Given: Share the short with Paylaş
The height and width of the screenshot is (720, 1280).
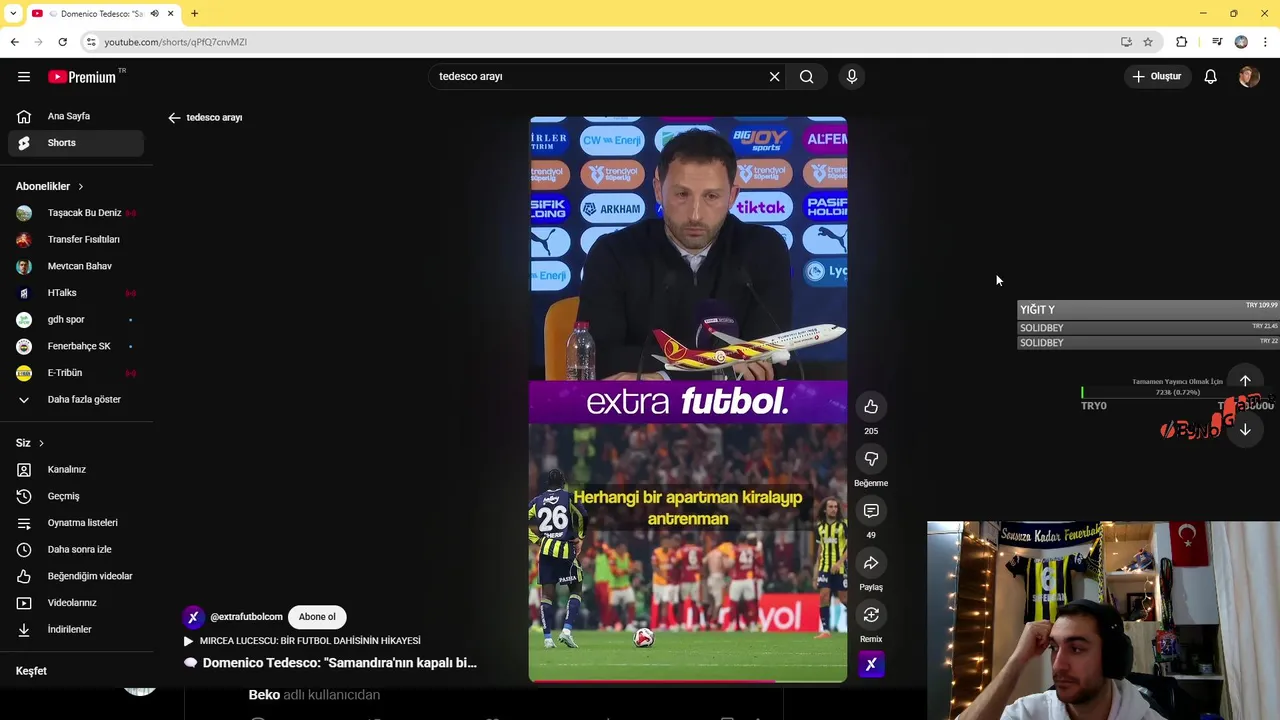Looking at the screenshot, I should click(x=871, y=563).
